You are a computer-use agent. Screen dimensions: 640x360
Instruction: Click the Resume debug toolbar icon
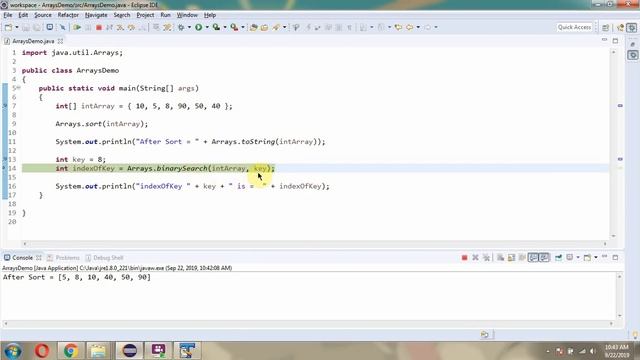click(x=77, y=27)
